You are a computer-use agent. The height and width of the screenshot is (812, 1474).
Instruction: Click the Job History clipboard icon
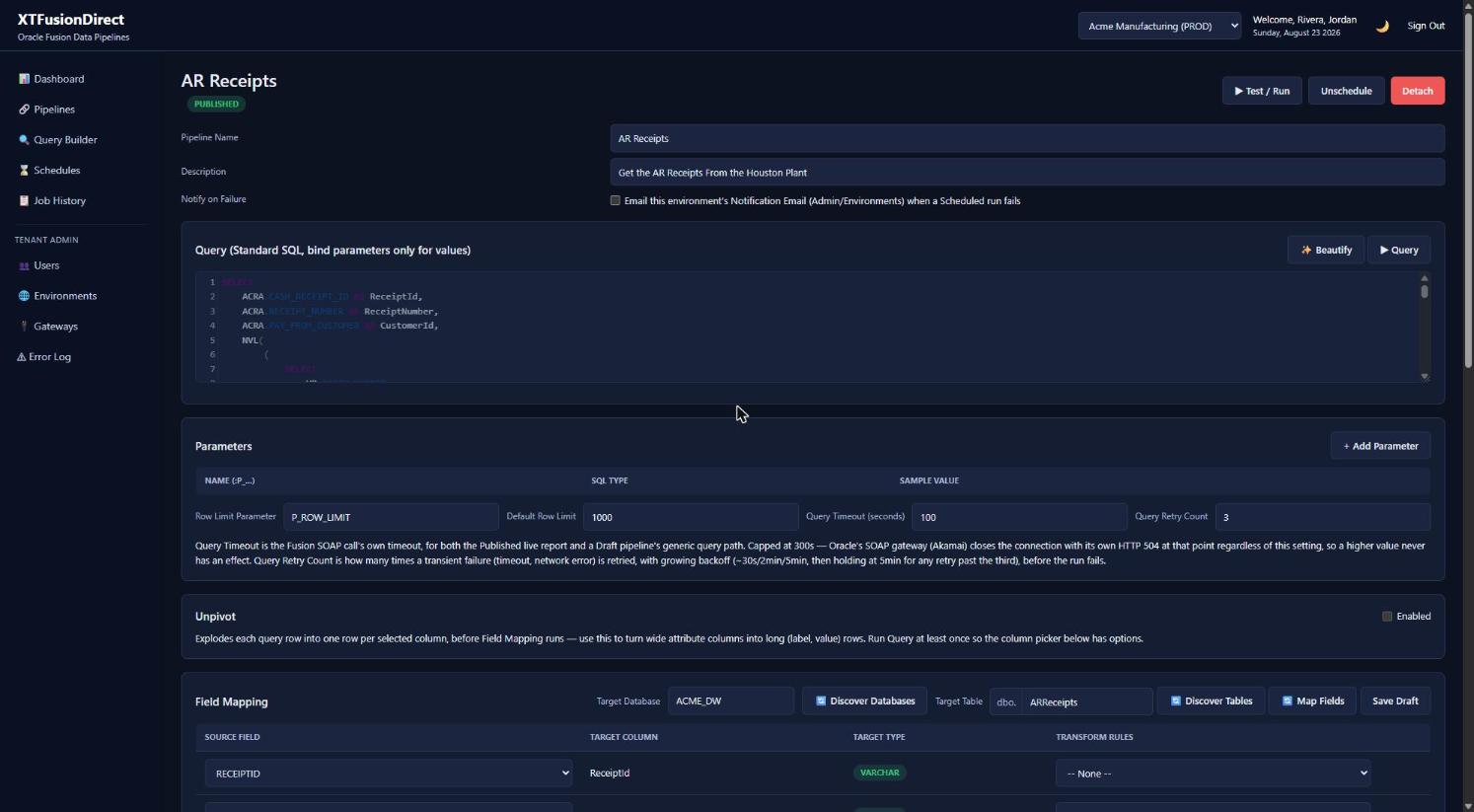tap(24, 201)
